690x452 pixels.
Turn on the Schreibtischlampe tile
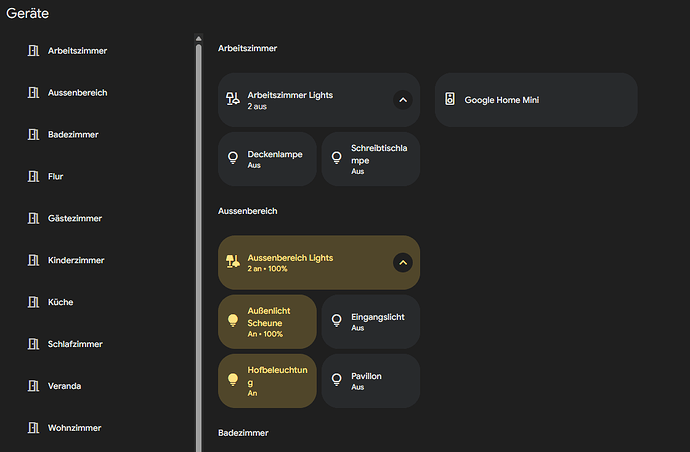pyautogui.click(x=371, y=159)
